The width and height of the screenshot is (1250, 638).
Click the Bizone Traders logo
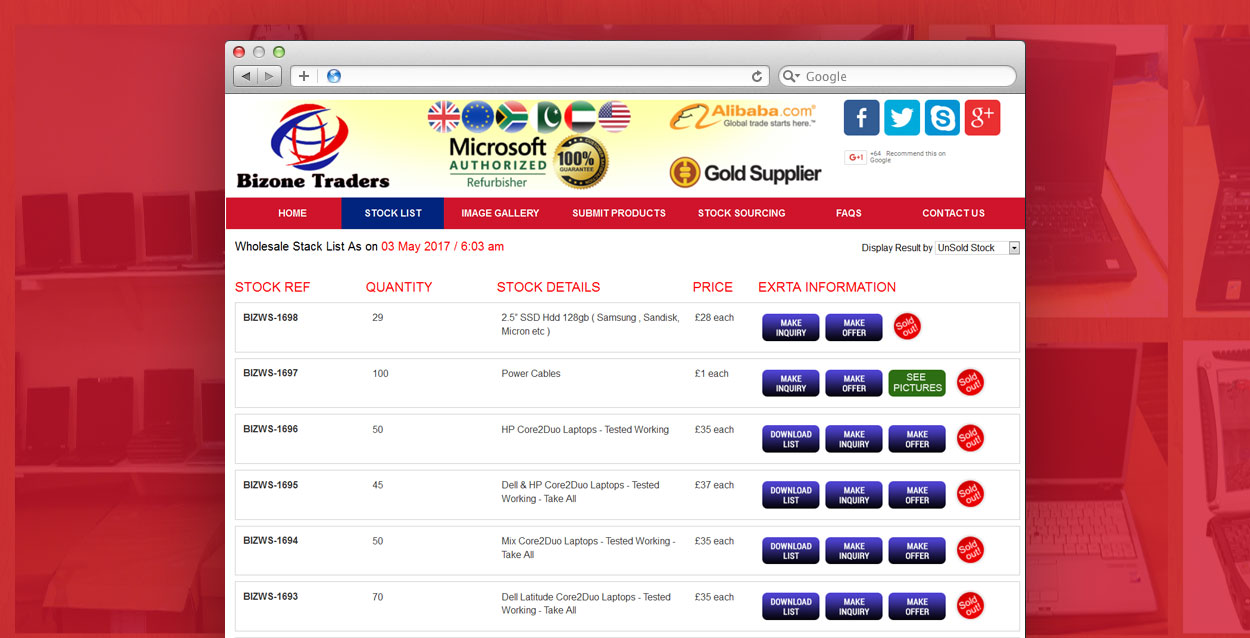pyautogui.click(x=312, y=147)
